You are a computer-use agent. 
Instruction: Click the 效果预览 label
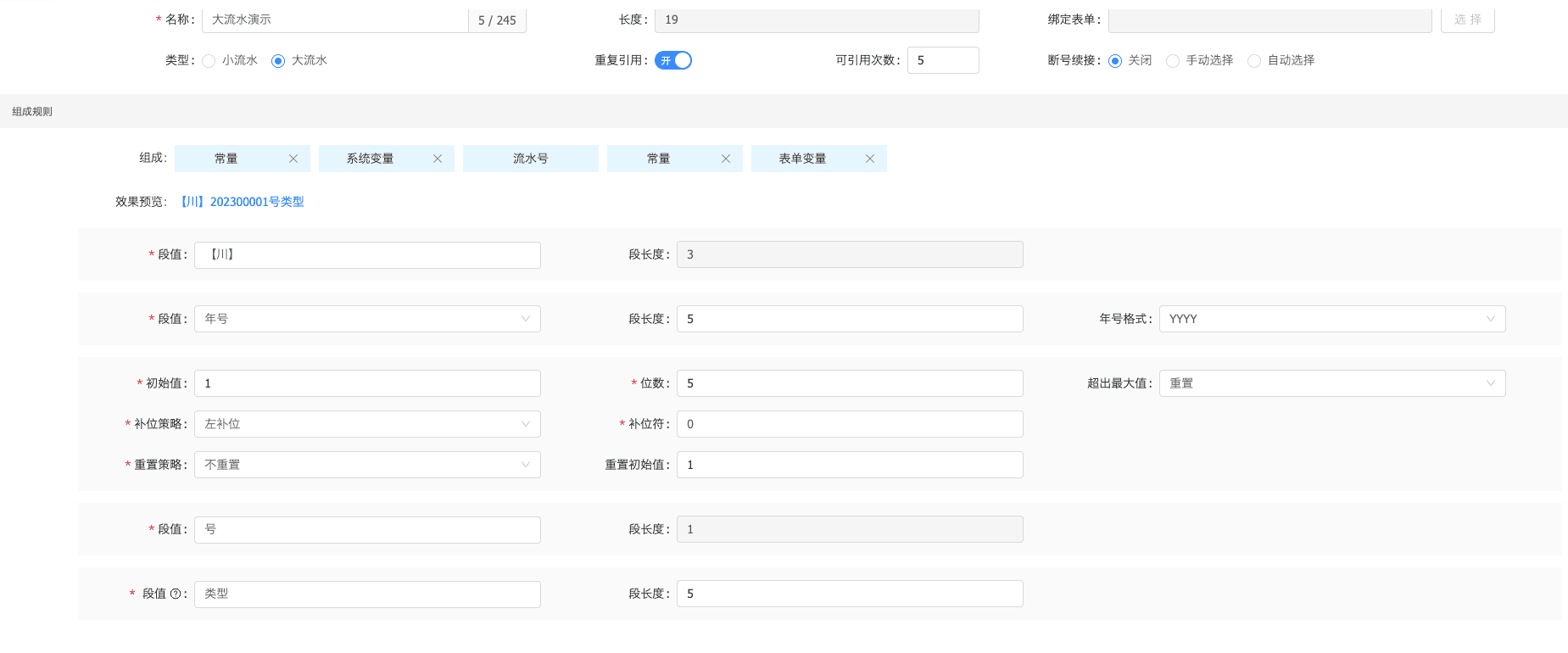click(x=141, y=202)
